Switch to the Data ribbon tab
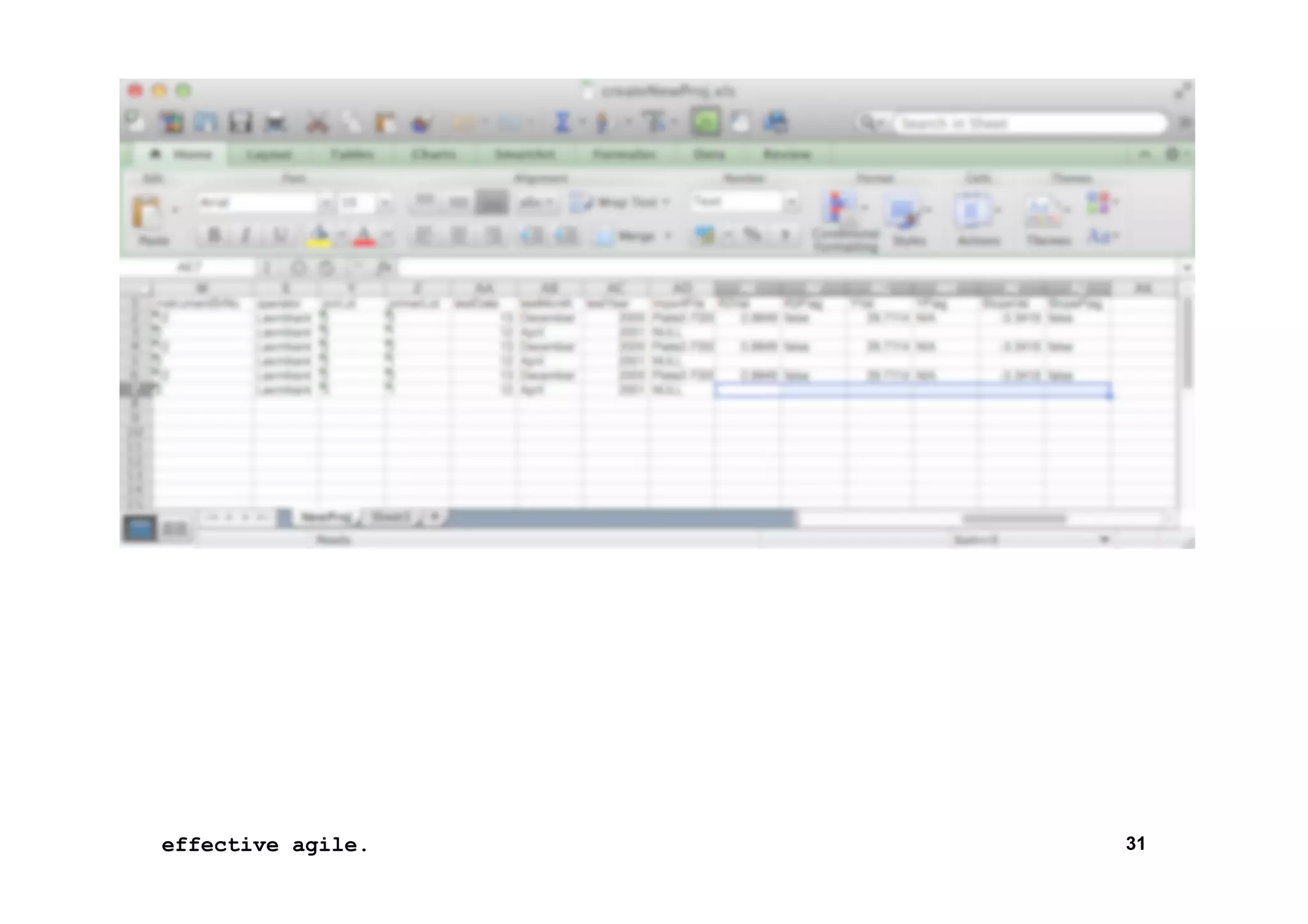1308x924 pixels. point(709,155)
